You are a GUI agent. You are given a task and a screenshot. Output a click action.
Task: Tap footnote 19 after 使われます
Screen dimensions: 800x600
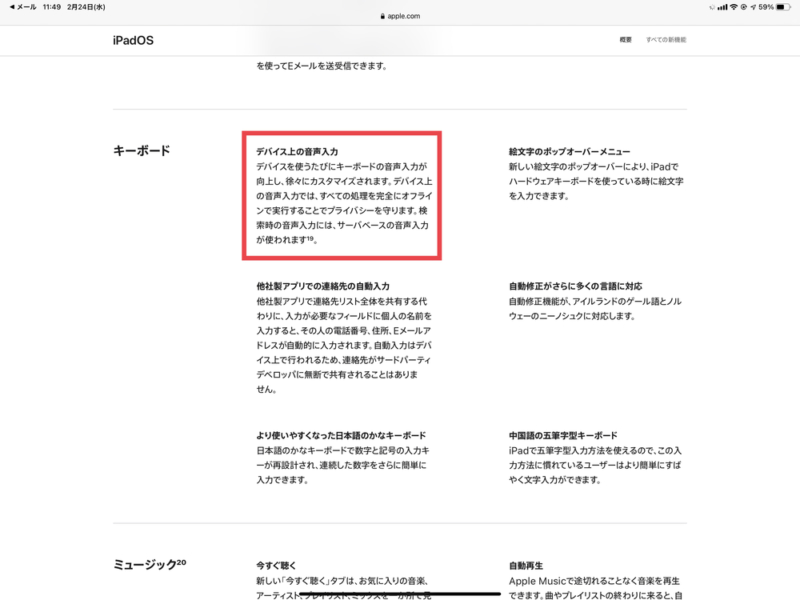(310, 238)
